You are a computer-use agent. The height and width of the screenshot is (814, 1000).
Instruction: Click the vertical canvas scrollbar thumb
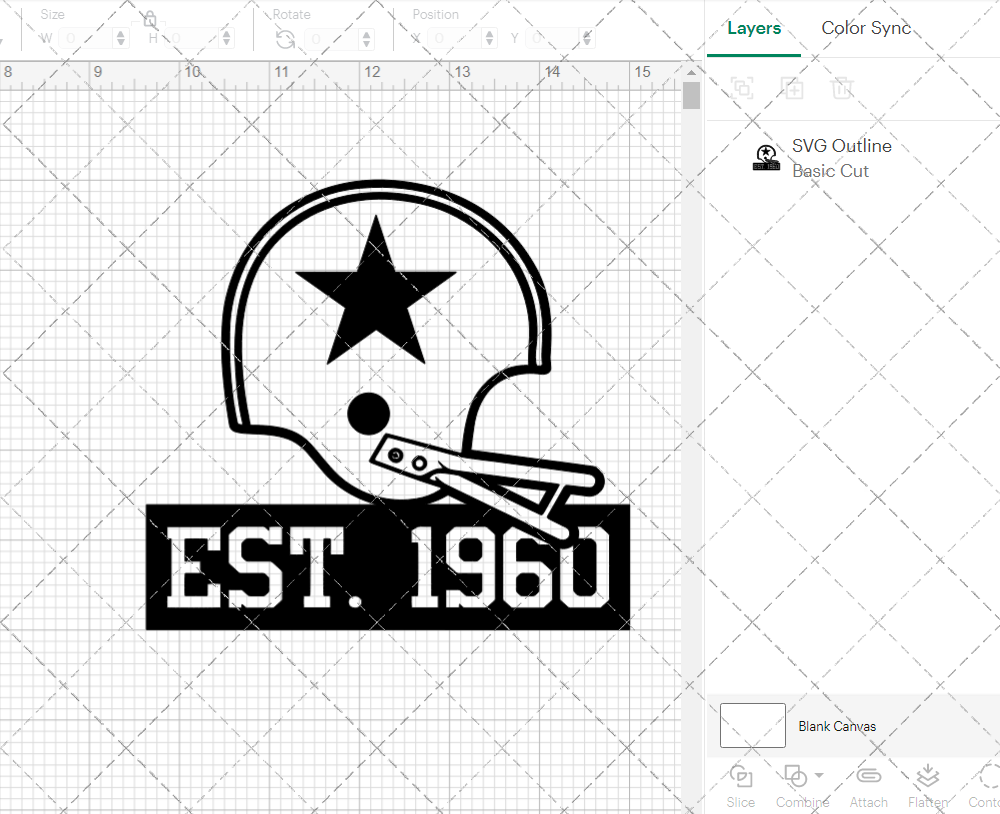point(691,96)
